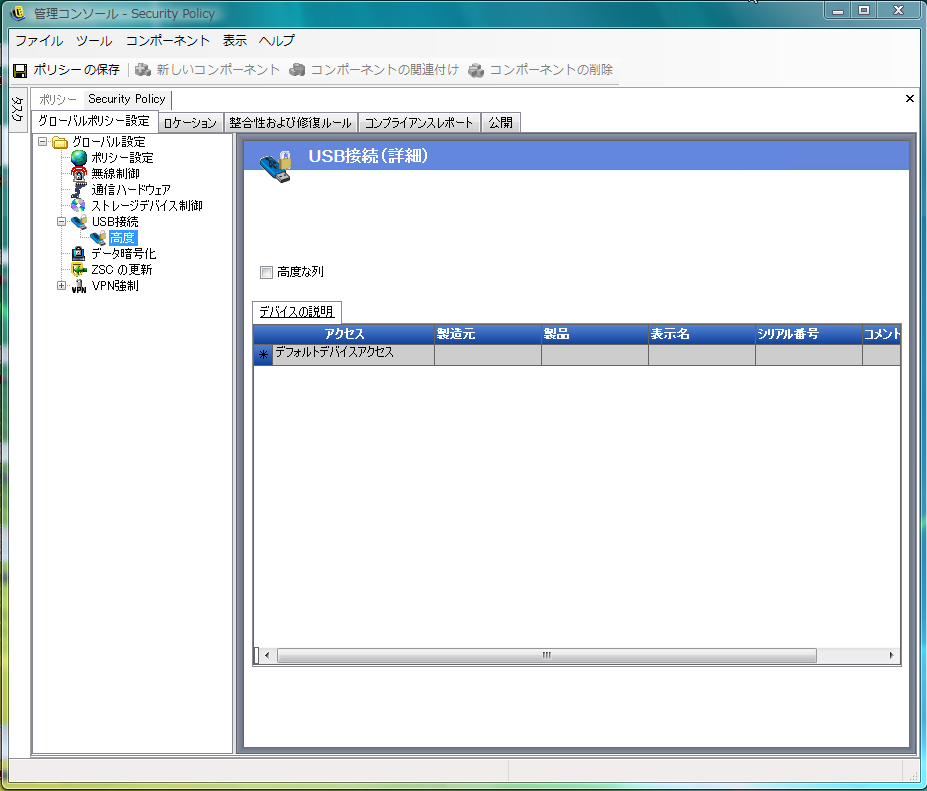Select the デバイスの説明 tab

point(297,312)
